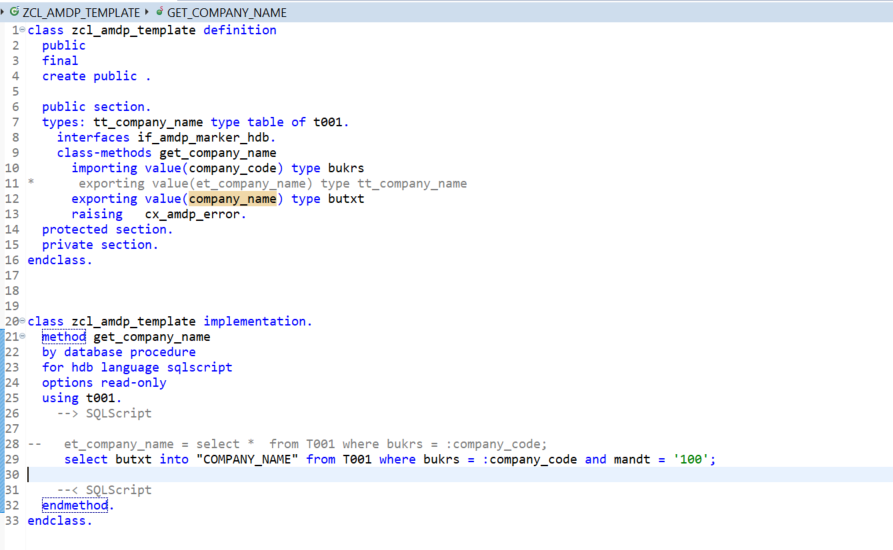Click the final keyword on line 3
The image size is (893, 550).
coord(60,60)
